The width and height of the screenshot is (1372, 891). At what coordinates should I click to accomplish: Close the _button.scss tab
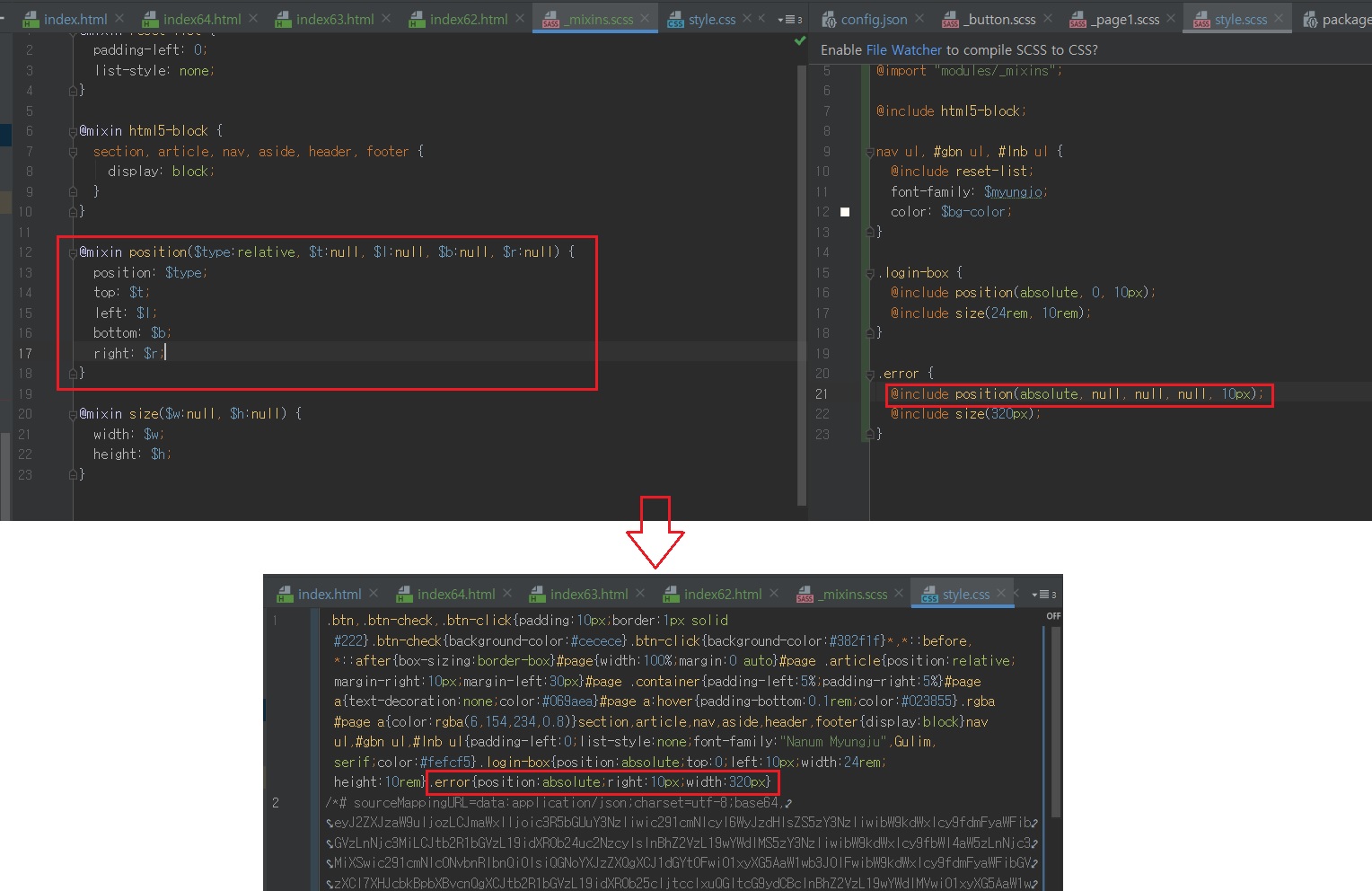pyautogui.click(x=1048, y=18)
